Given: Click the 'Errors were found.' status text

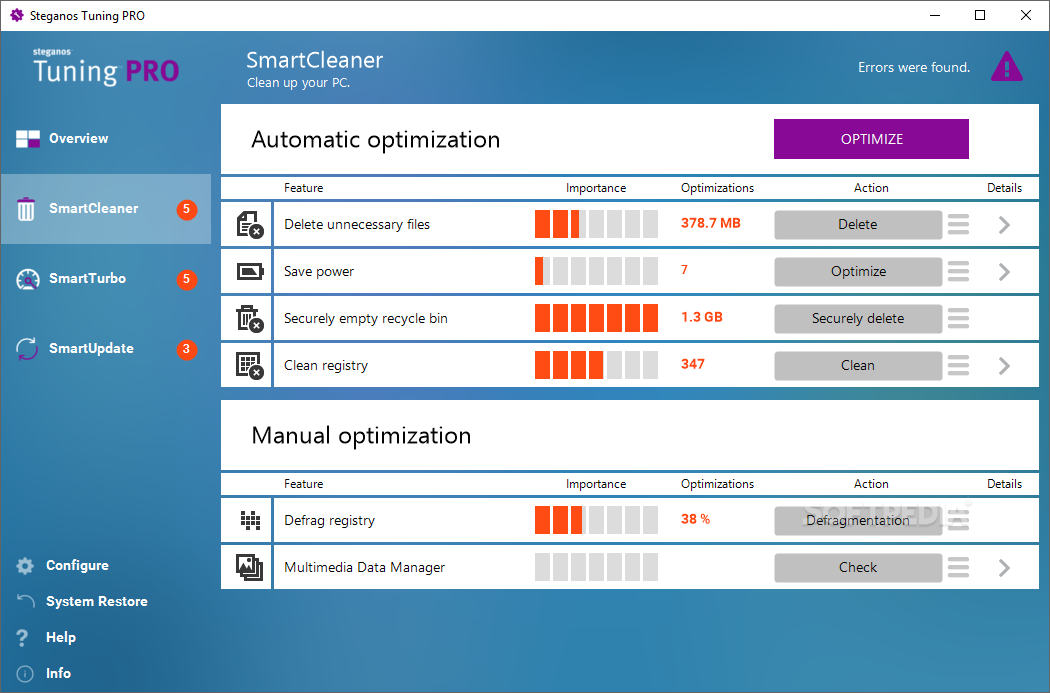Looking at the screenshot, I should pyautogui.click(x=914, y=67).
